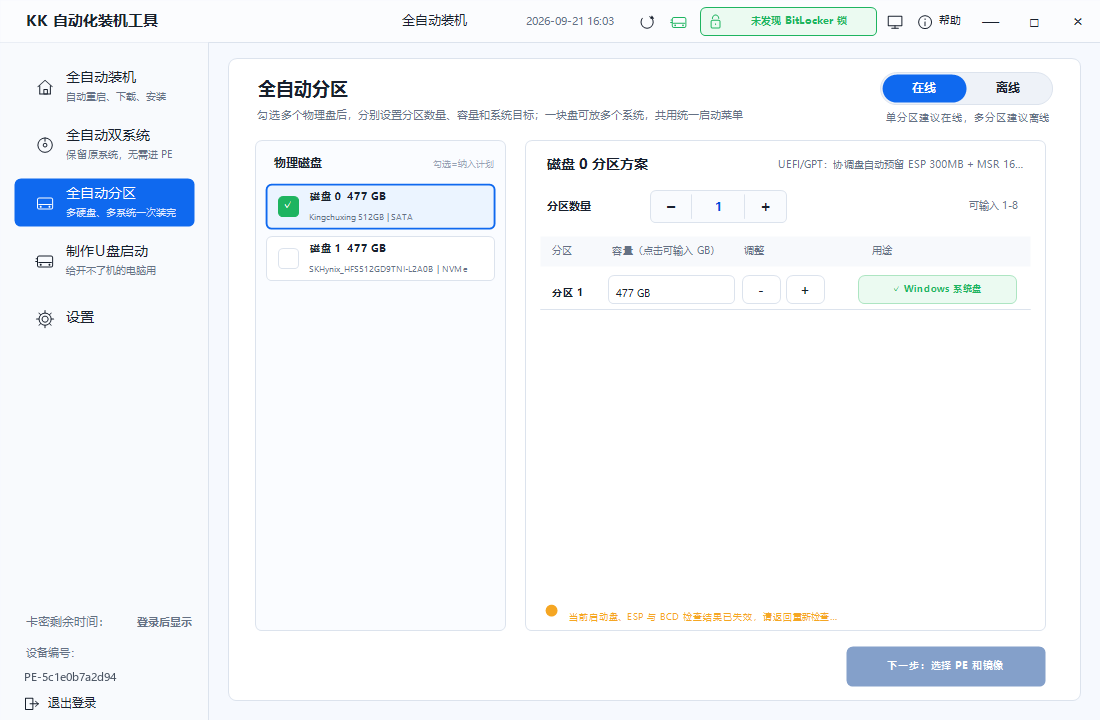Viewport: 1100px width, 720px height.
Task: Click the drive icon for 全自动分区
Action: coord(45,204)
